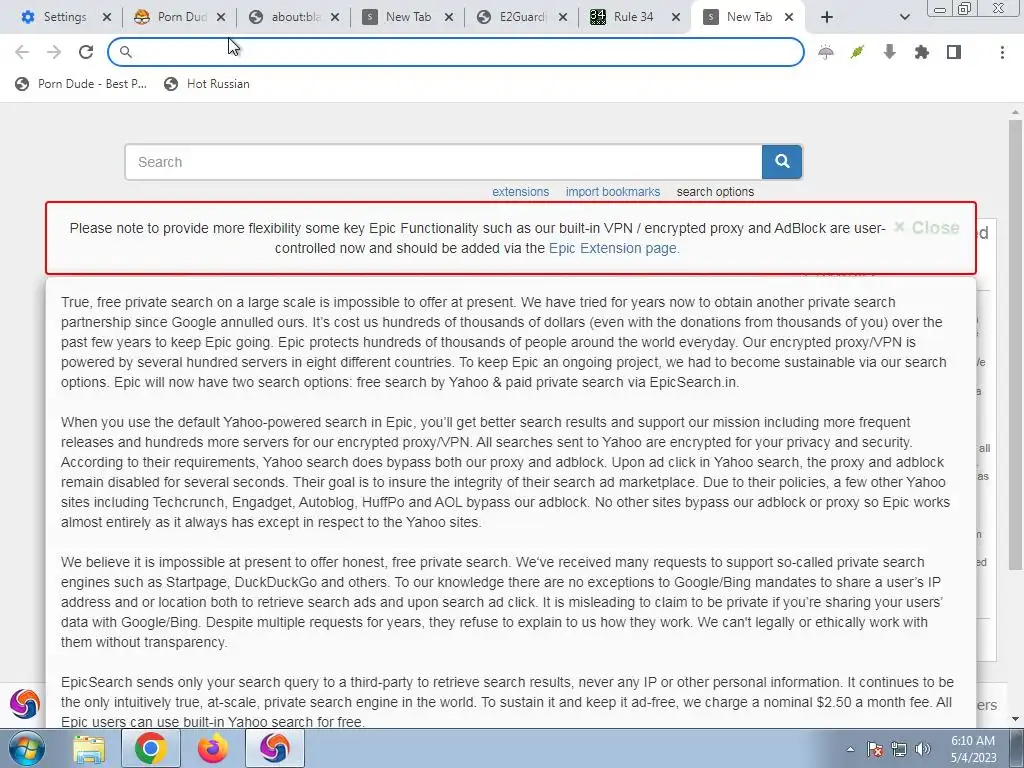Open the extensions link
The height and width of the screenshot is (768, 1024).
pyautogui.click(x=520, y=191)
